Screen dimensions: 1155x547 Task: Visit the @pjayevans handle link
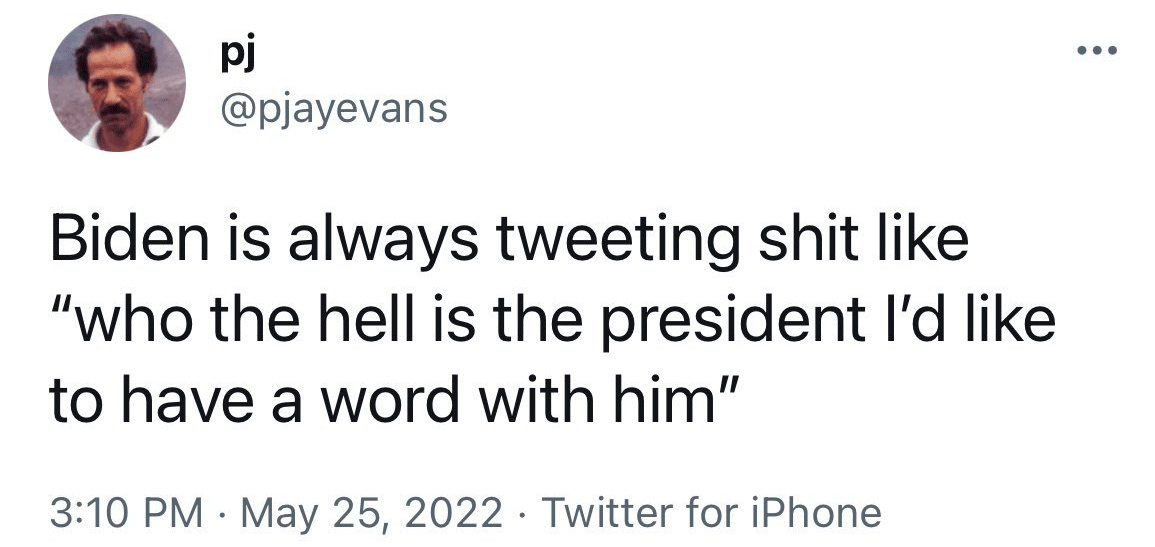(x=334, y=110)
